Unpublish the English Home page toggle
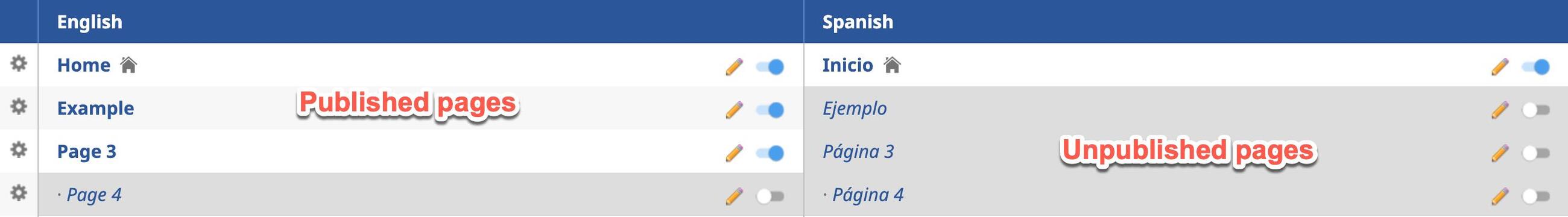Viewport: 1568px width, 217px height. pyautogui.click(x=770, y=67)
